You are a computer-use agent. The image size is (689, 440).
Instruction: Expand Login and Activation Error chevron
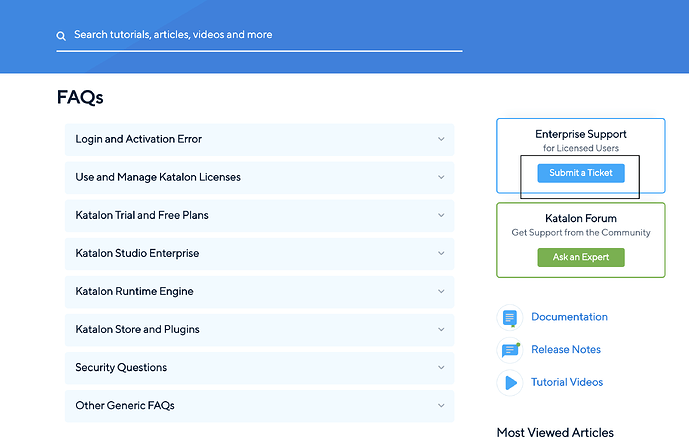pos(441,139)
